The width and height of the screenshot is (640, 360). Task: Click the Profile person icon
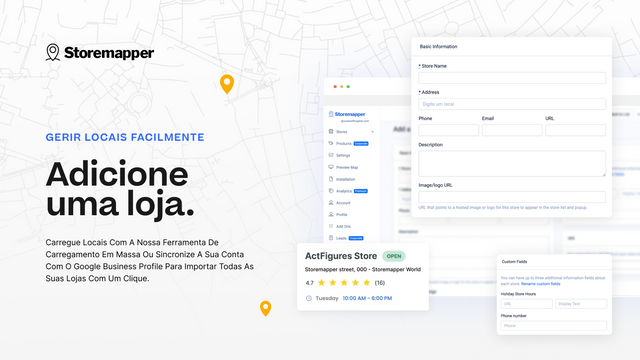331,214
